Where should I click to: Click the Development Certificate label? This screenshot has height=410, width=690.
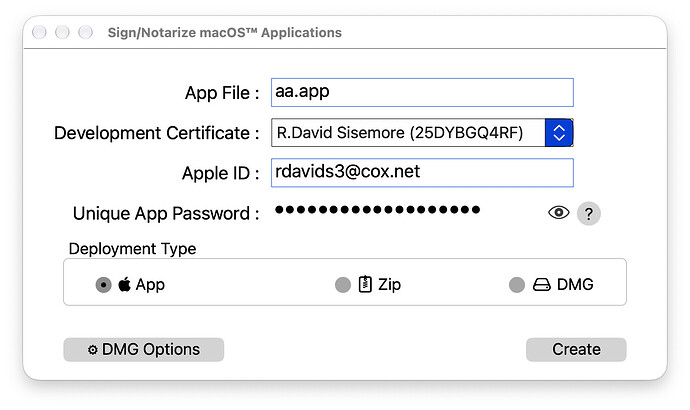[x=157, y=133]
